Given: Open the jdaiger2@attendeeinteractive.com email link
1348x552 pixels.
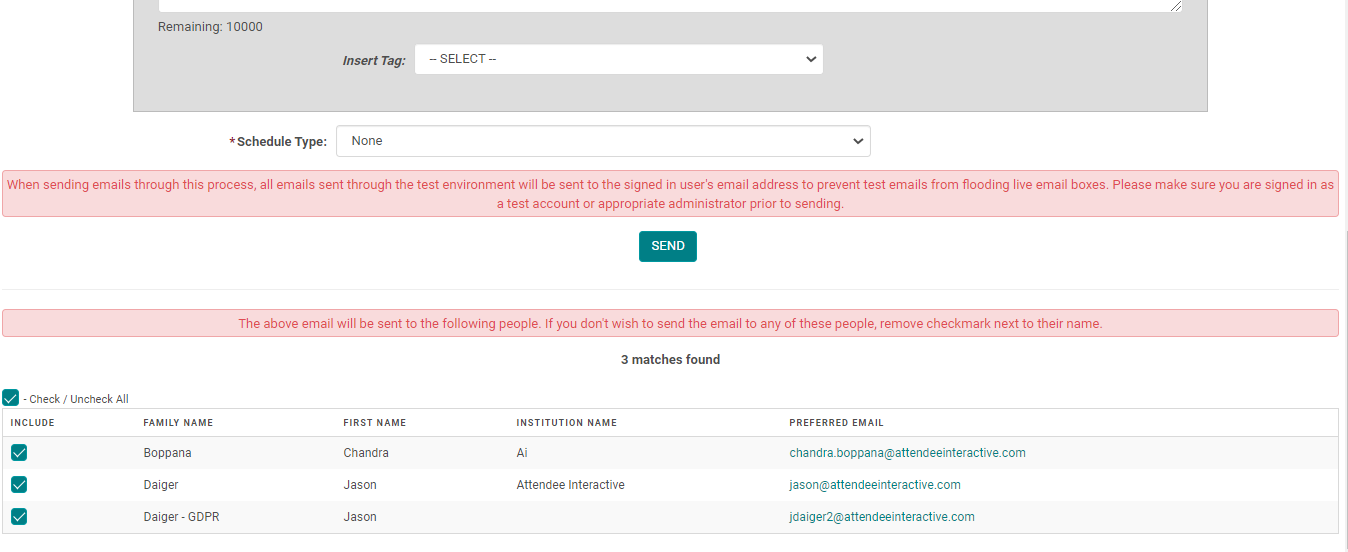Looking at the screenshot, I should click(x=881, y=517).
